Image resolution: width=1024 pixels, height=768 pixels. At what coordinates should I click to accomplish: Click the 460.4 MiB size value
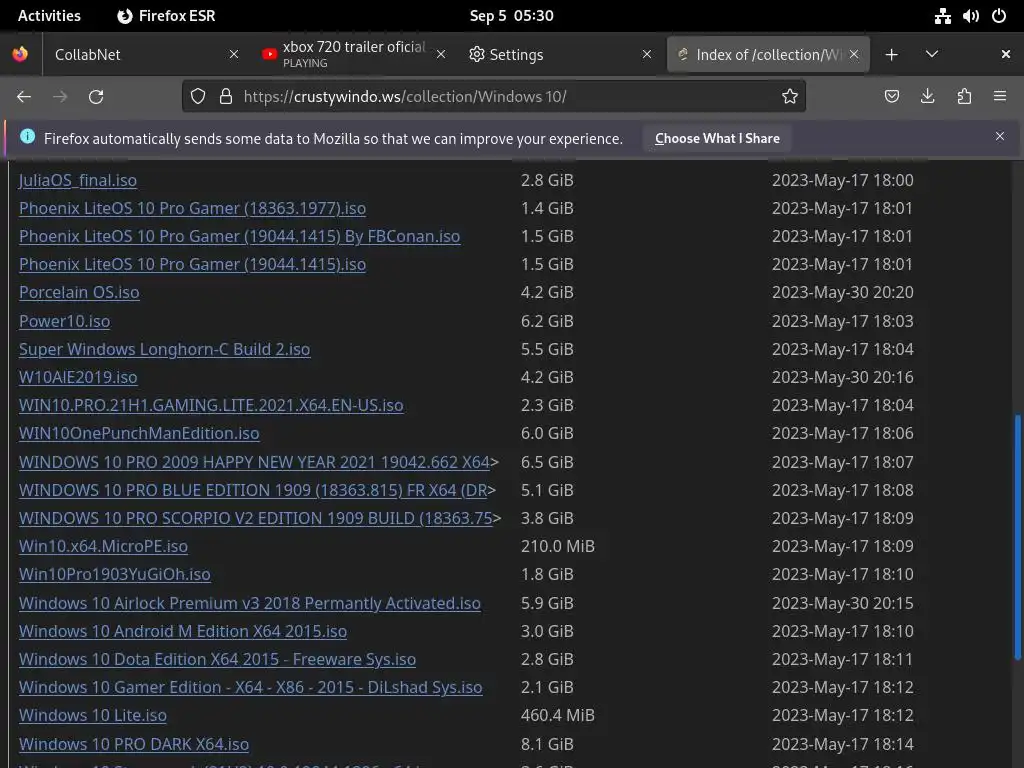[558, 716]
